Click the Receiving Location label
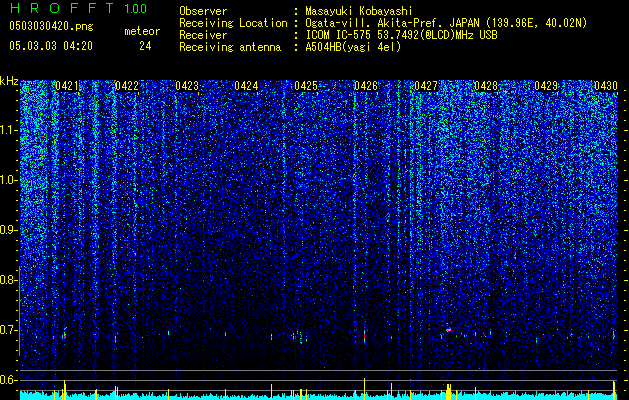 (233, 23)
